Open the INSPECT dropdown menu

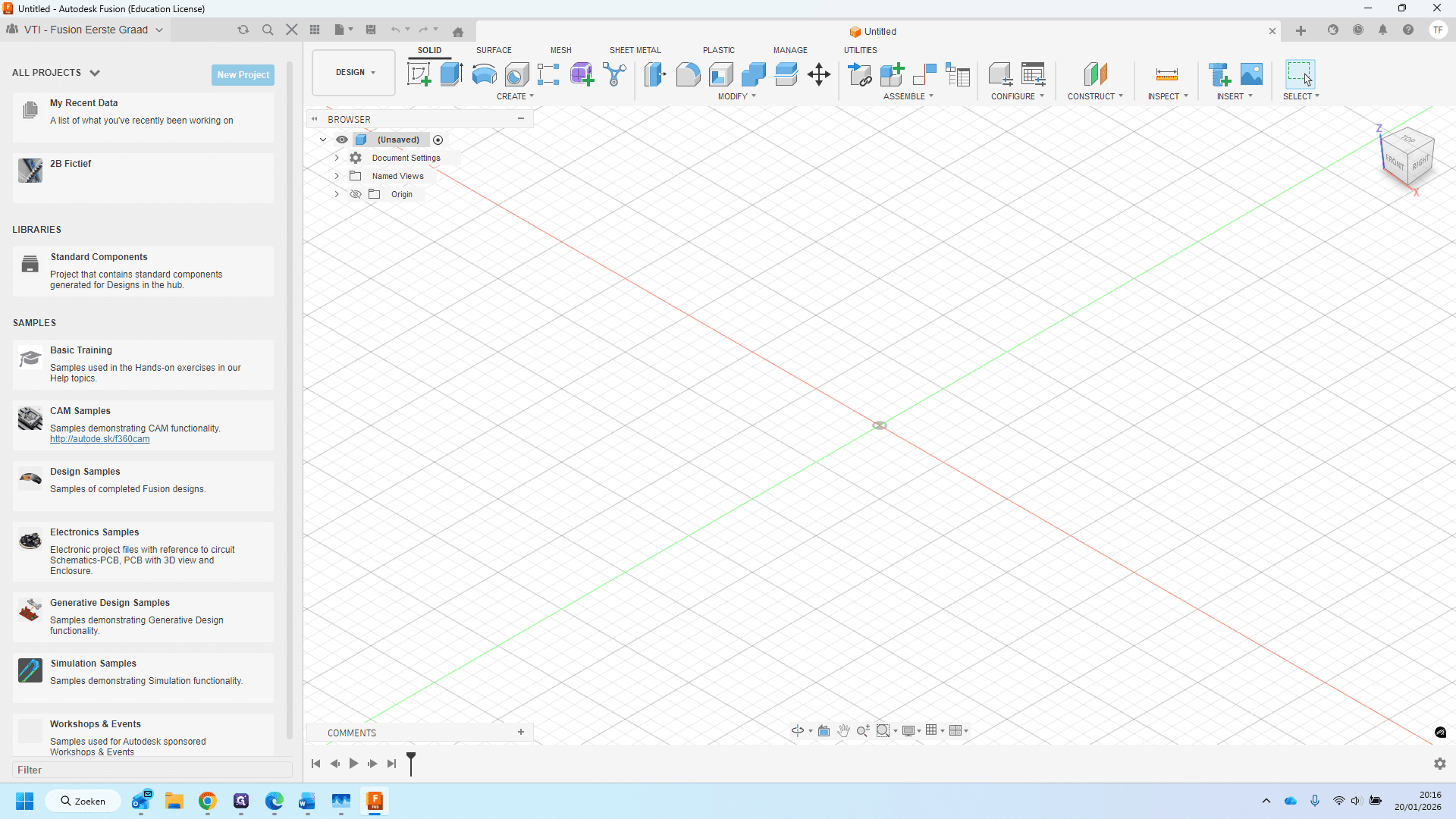point(1168,96)
